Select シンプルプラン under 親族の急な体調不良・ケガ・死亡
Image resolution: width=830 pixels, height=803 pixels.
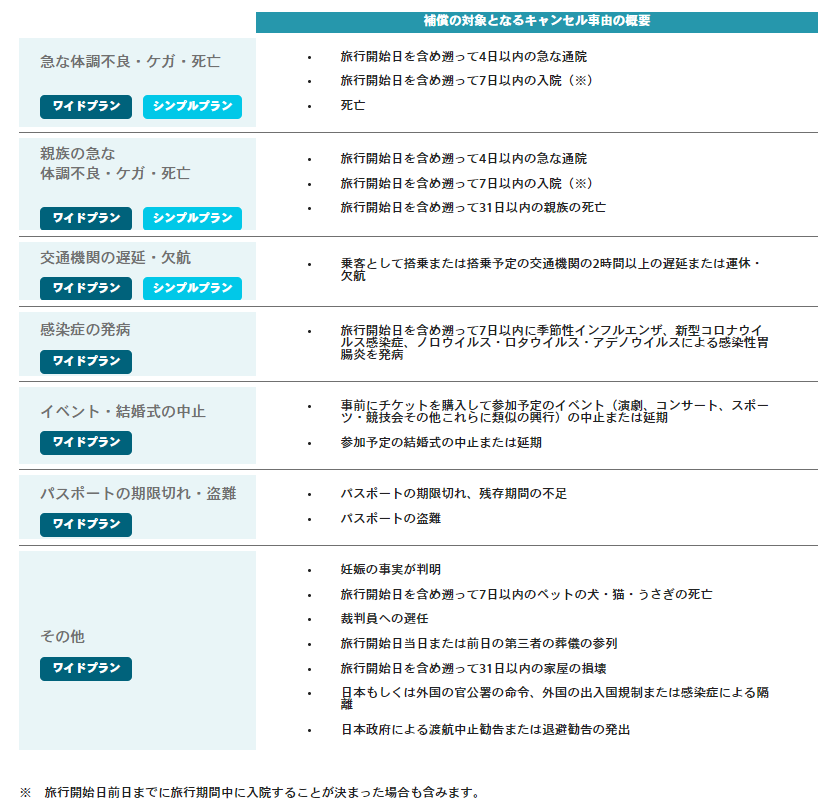(192, 218)
